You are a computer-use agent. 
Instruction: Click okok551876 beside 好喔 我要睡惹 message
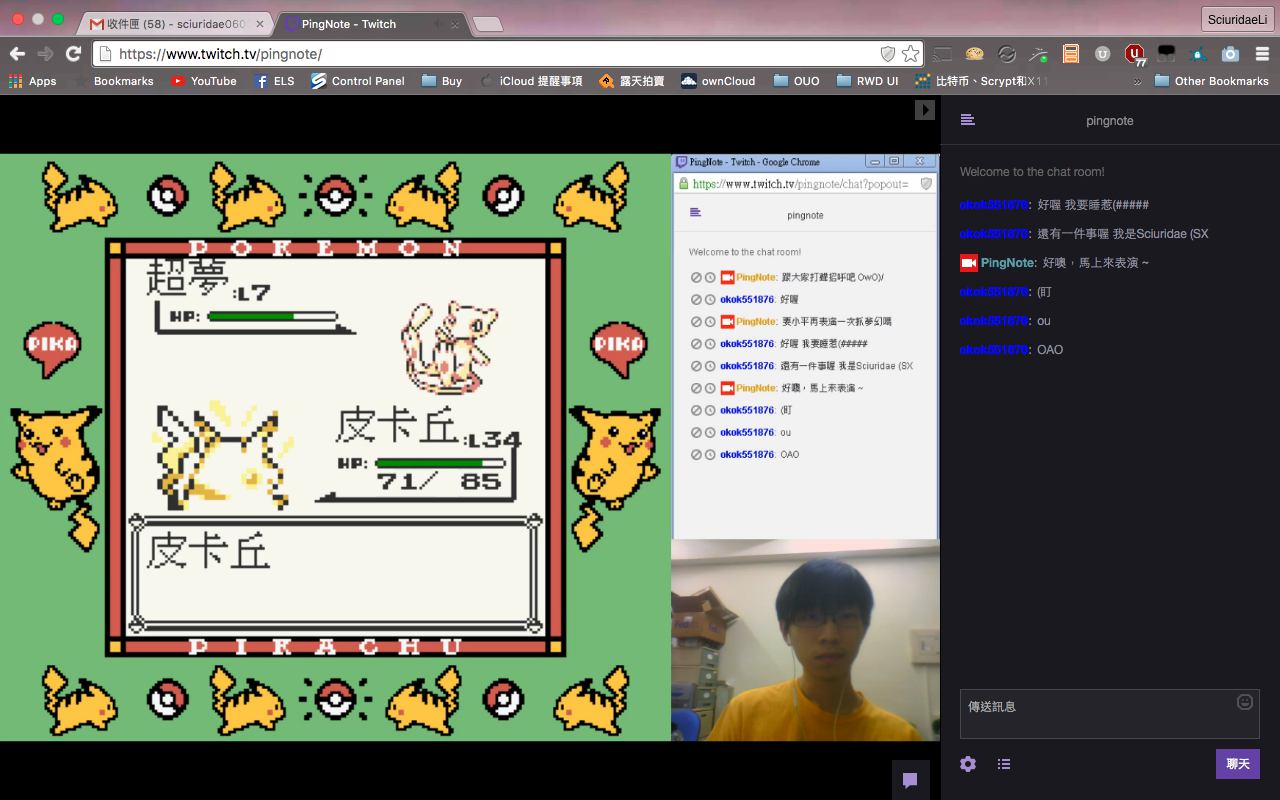993,205
